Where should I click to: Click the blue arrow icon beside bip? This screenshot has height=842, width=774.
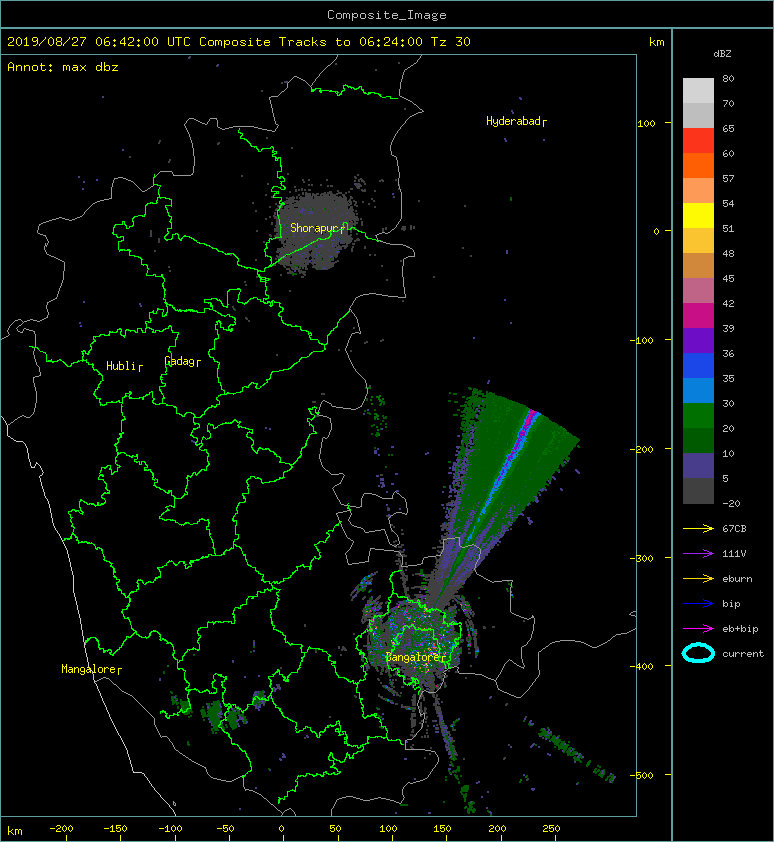click(x=698, y=604)
